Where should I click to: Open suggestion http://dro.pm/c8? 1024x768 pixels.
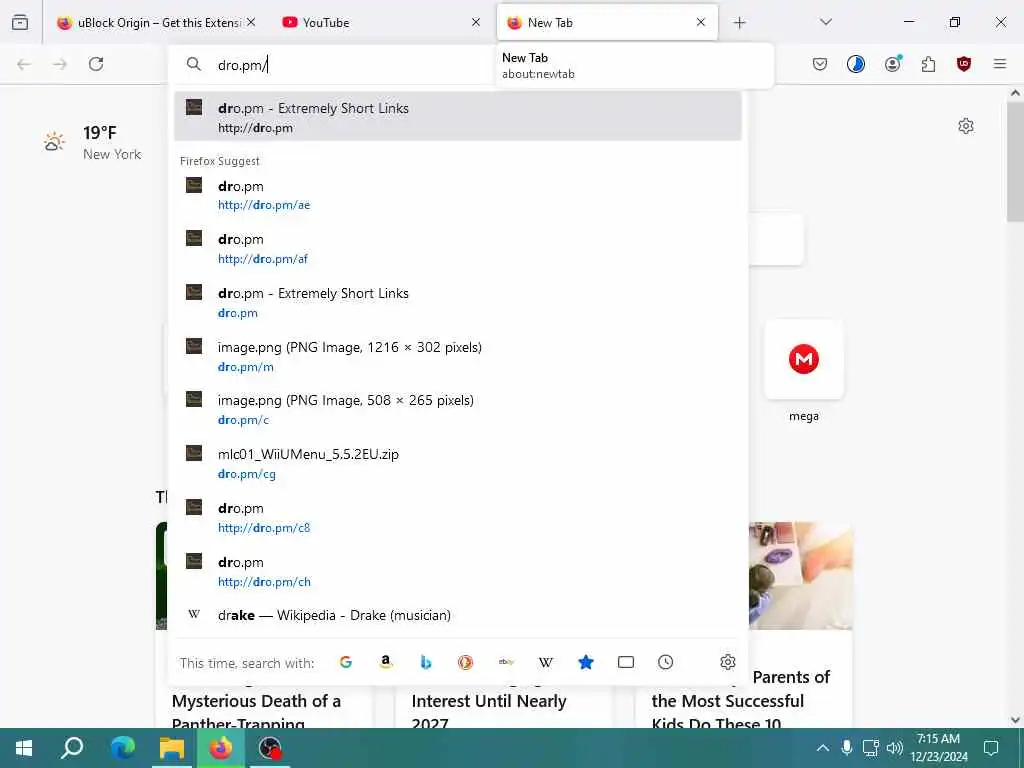point(457,517)
